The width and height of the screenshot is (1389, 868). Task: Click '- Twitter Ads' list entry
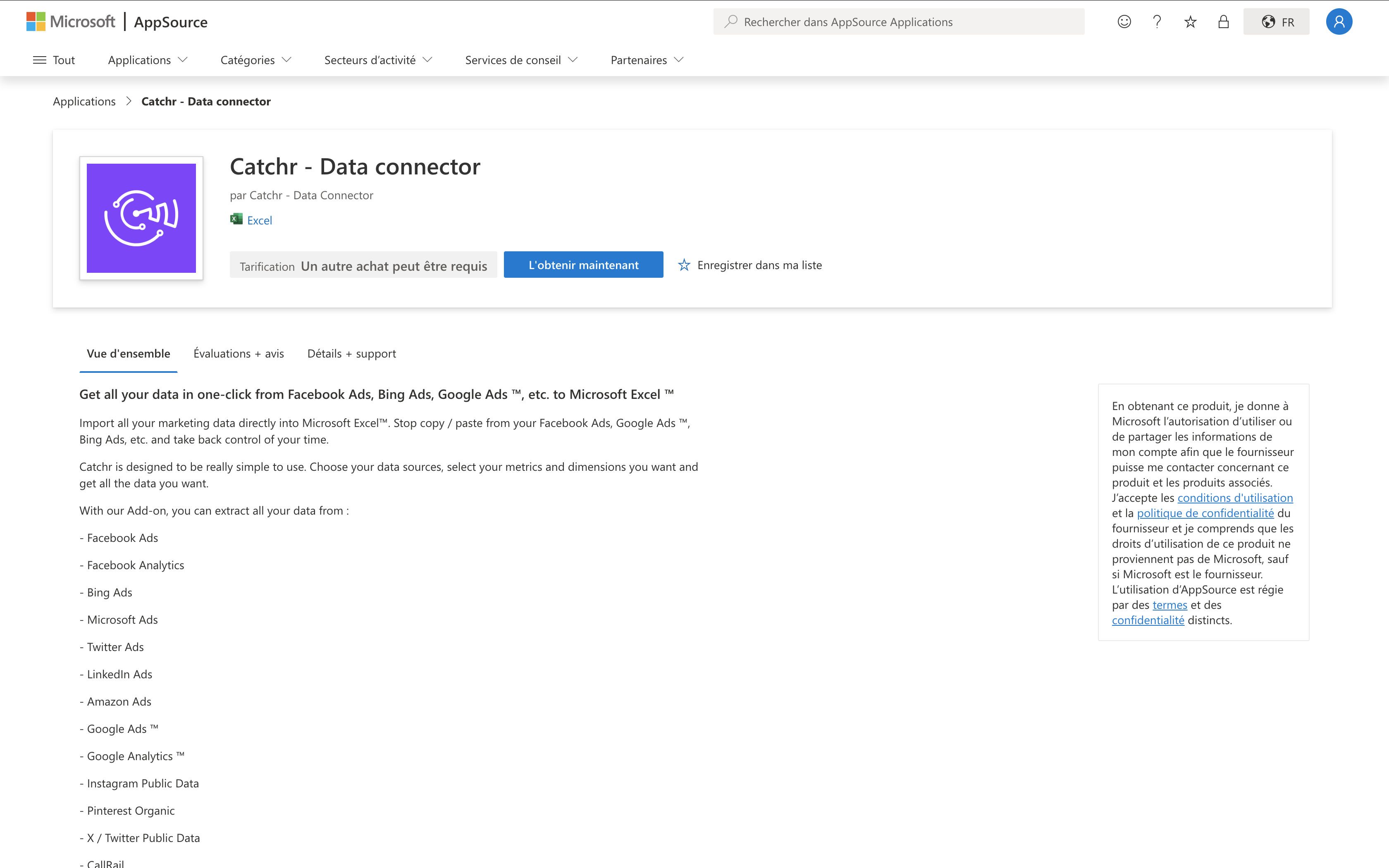pyautogui.click(x=112, y=647)
